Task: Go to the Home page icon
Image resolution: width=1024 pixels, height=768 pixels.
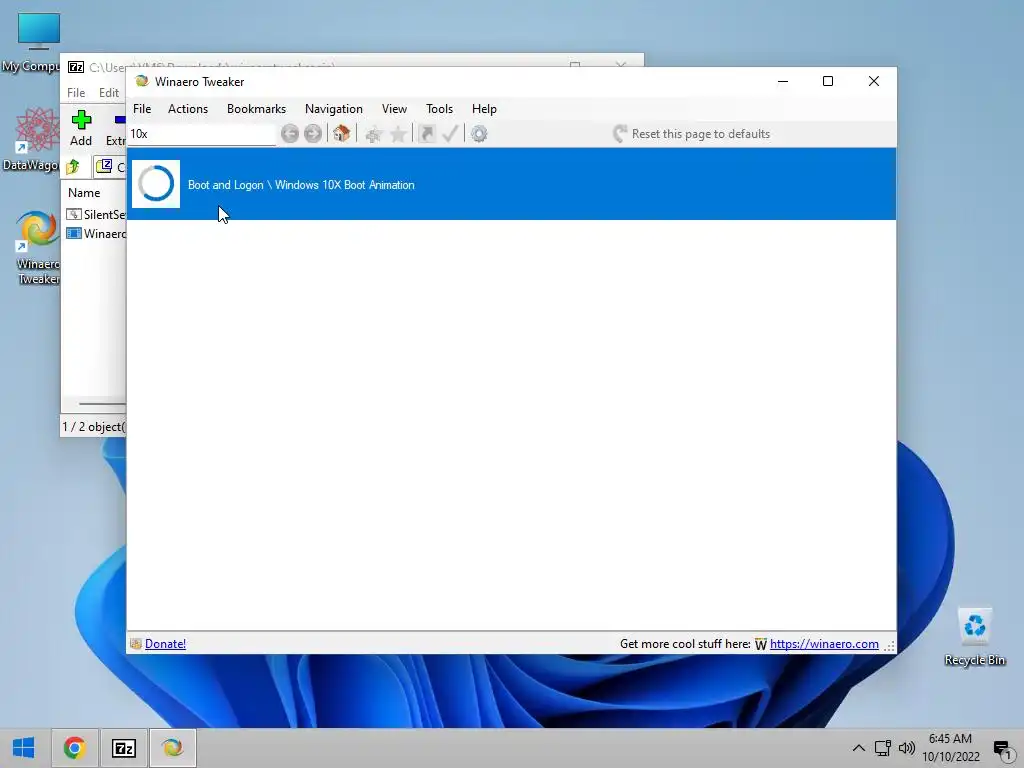Action: (x=342, y=134)
